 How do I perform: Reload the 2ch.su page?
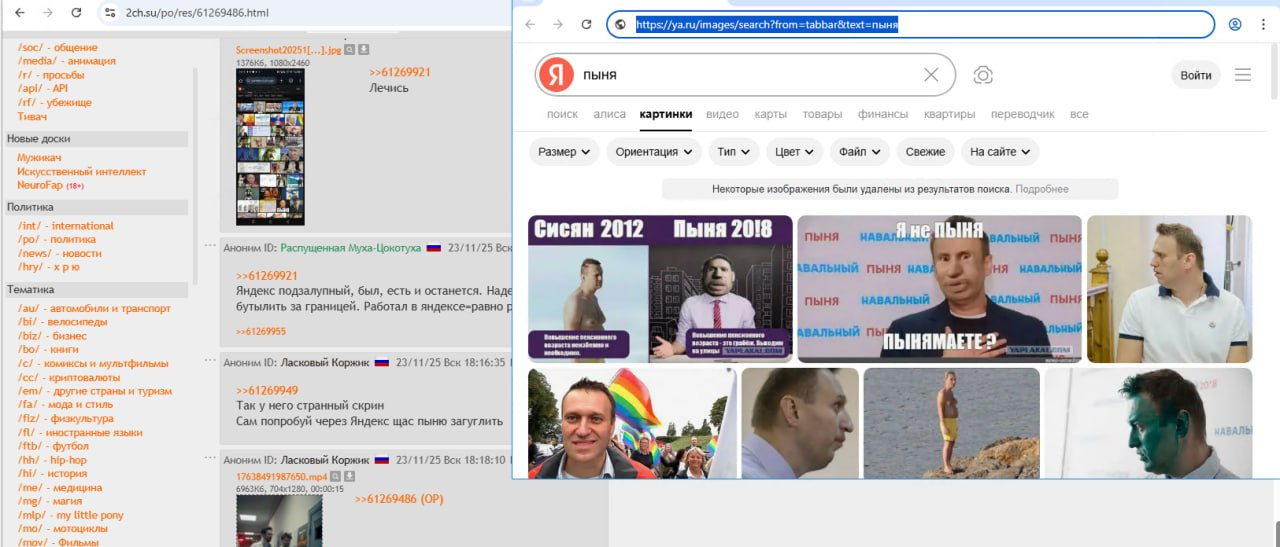pyautogui.click(x=77, y=13)
